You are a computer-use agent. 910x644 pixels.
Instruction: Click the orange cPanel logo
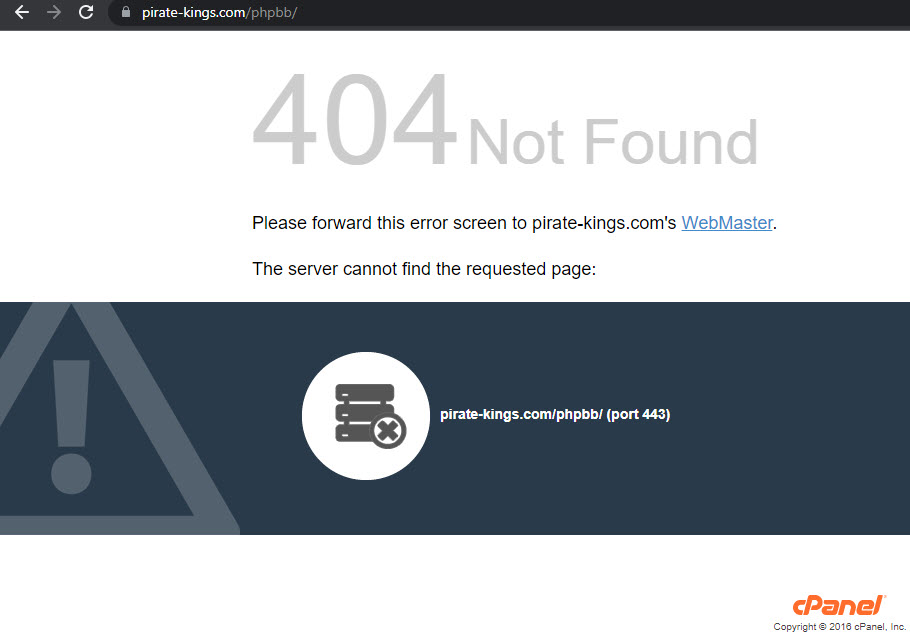(839, 605)
